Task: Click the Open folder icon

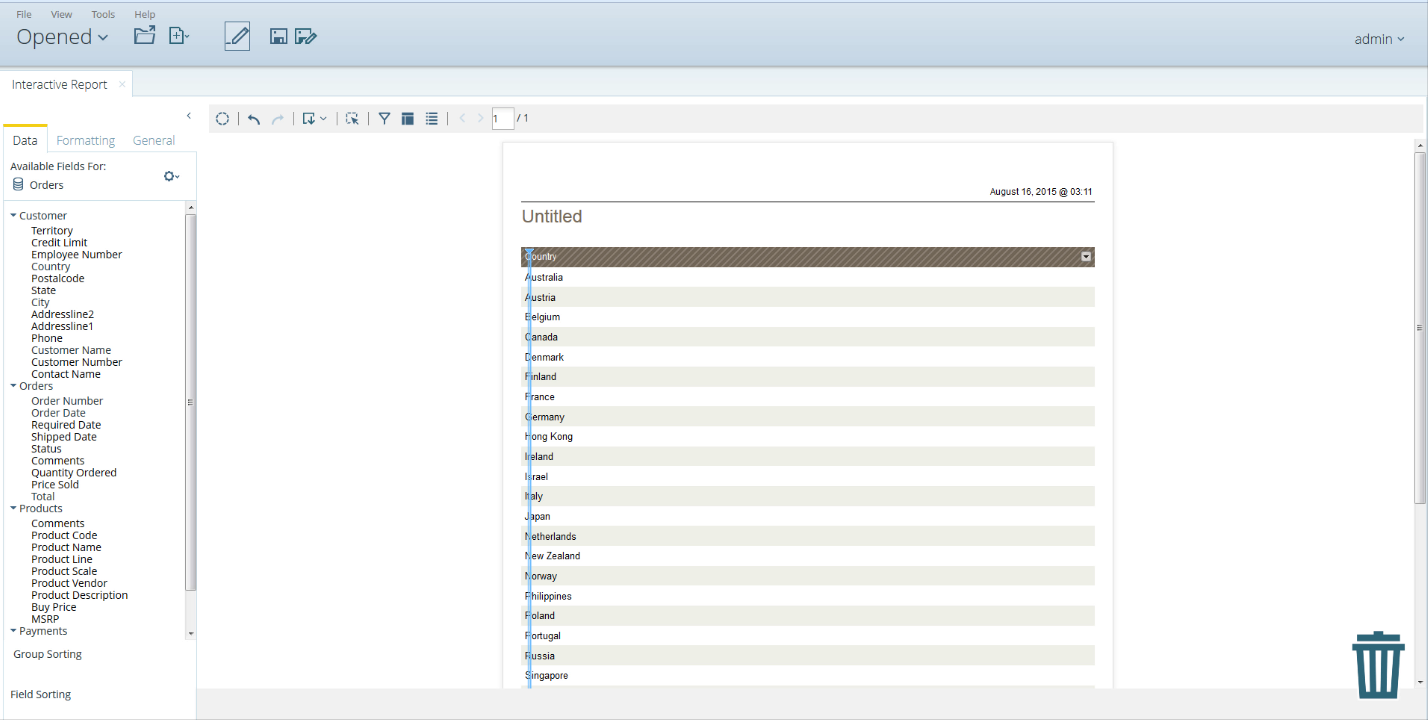Action: coord(145,36)
